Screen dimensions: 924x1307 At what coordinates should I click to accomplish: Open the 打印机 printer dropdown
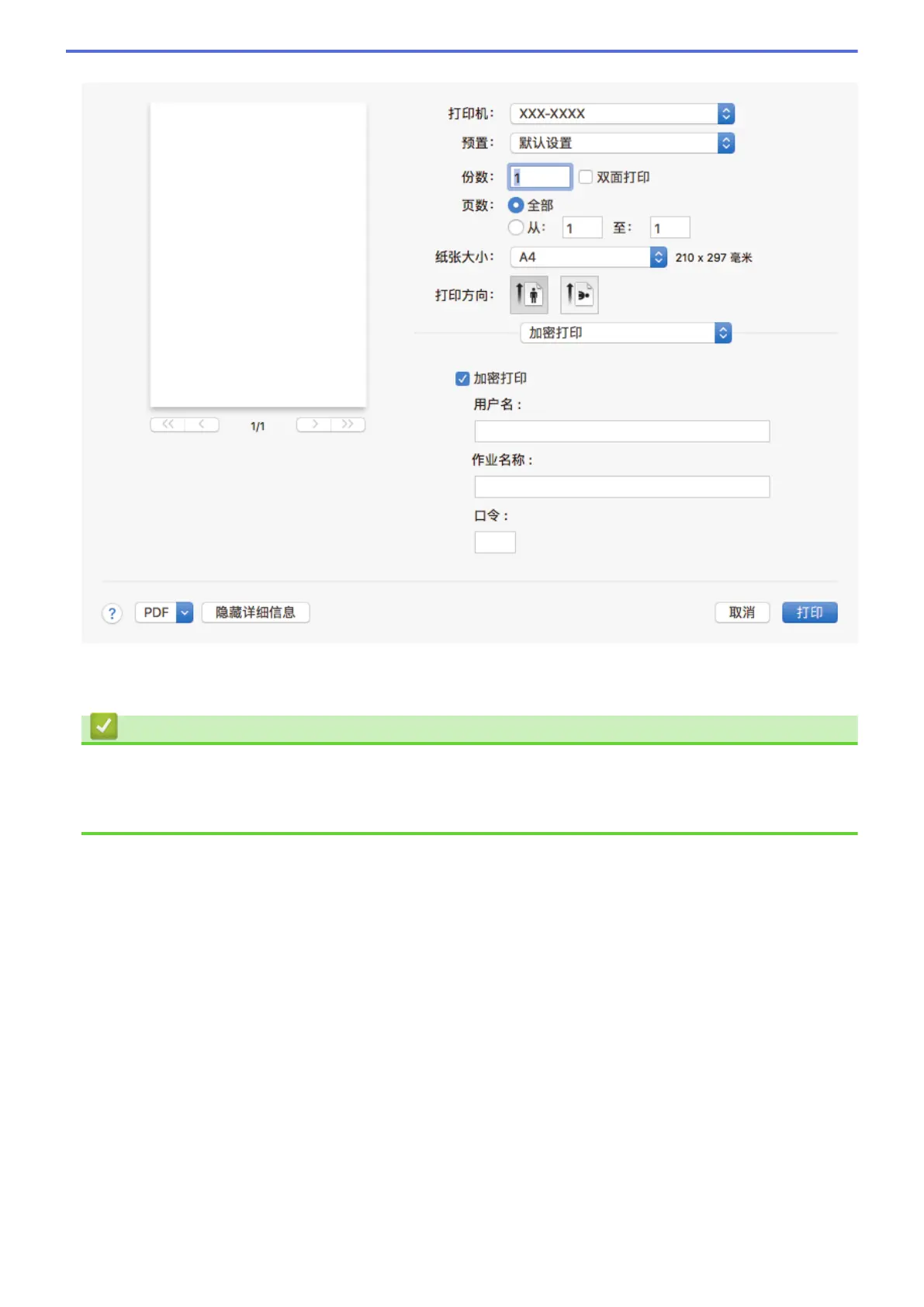click(621, 114)
